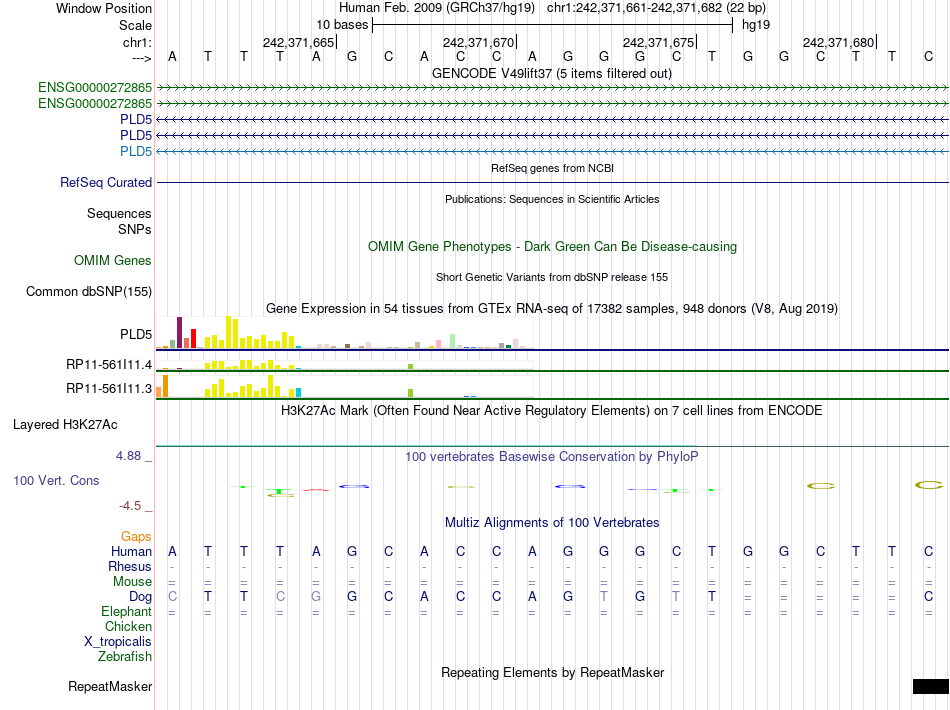Click the "Human" alignment row label
This screenshot has width=950, height=710.
click(x=131, y=551)
